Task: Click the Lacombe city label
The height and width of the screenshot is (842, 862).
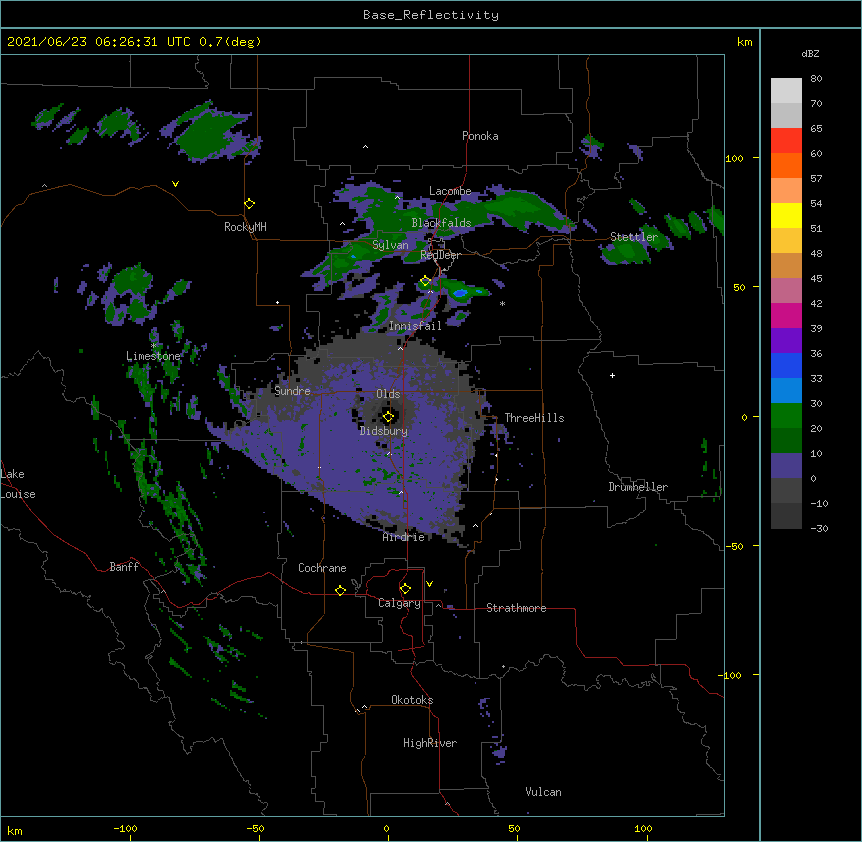Action: tap(450, 191)
